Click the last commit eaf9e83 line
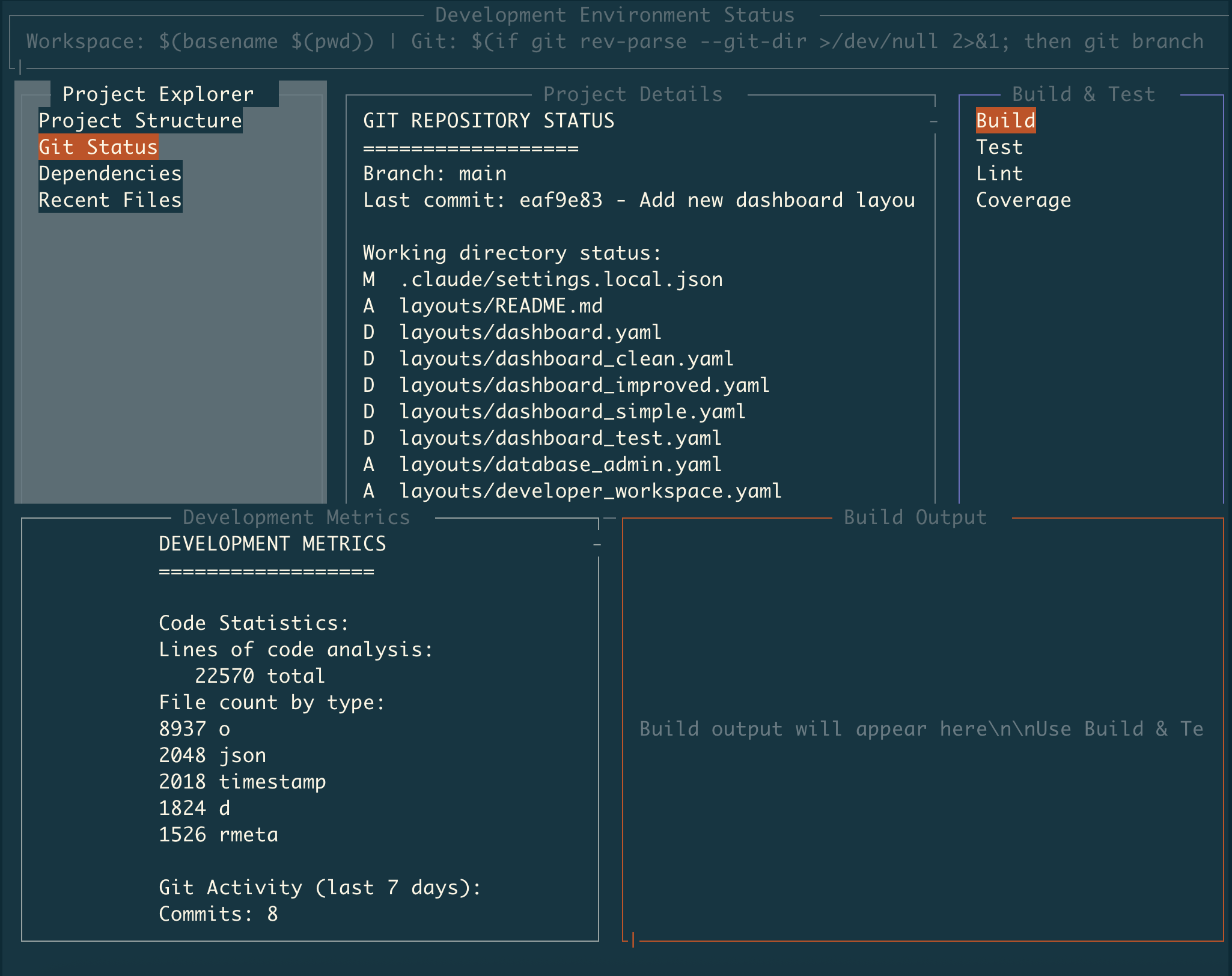1232x976 pixels. (639, 199)
